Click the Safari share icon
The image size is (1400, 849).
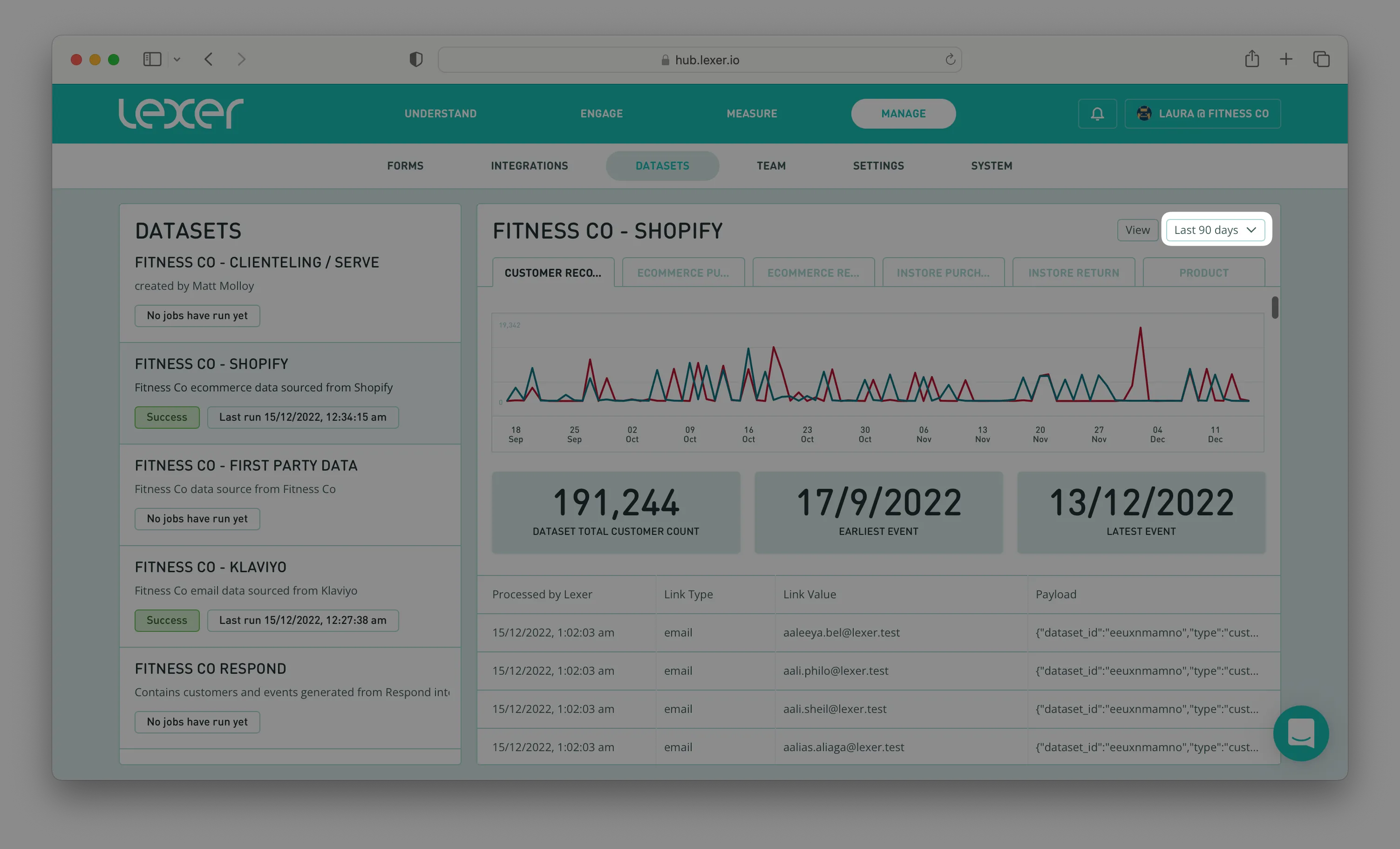tap(1252, 59)
